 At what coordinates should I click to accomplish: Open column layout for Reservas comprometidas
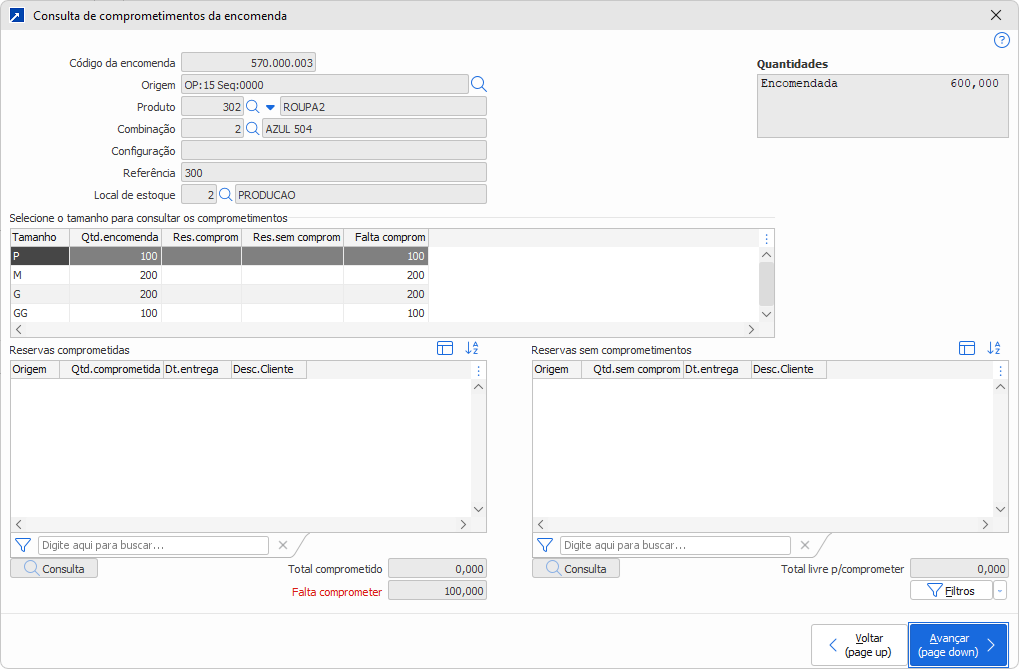point(445,348)
